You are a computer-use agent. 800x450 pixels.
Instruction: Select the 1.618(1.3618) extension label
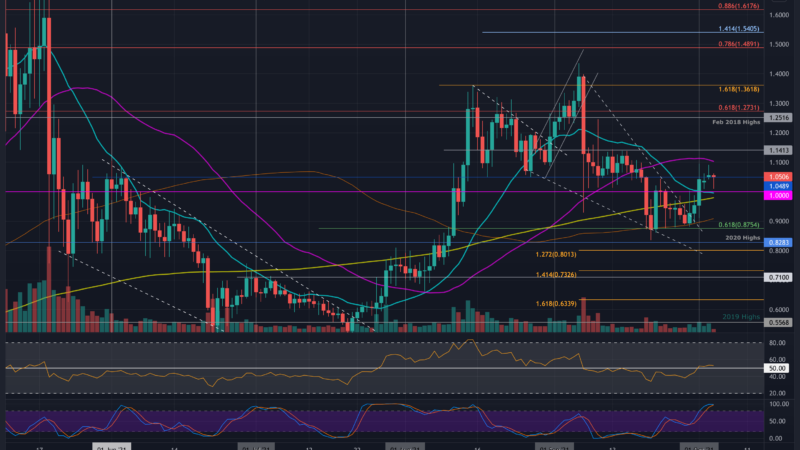click(x=739, y=89)
